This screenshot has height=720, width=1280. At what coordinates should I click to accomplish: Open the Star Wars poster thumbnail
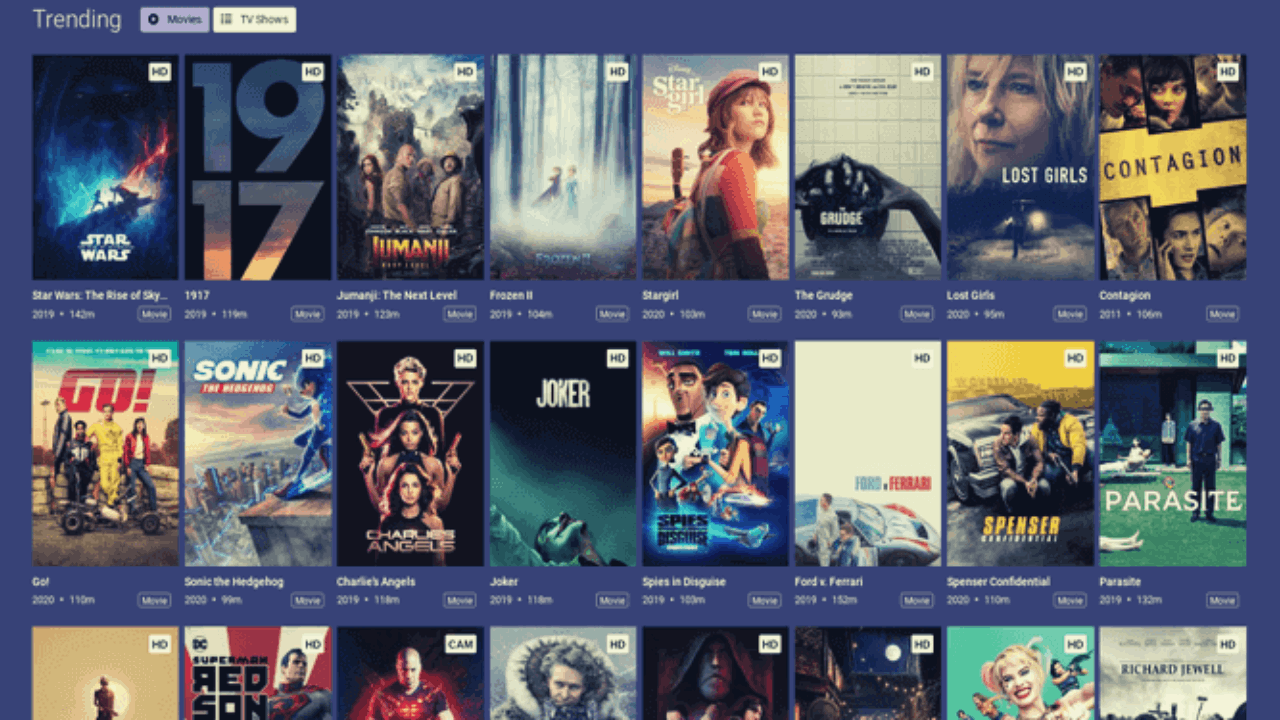[x=105, y=167]
